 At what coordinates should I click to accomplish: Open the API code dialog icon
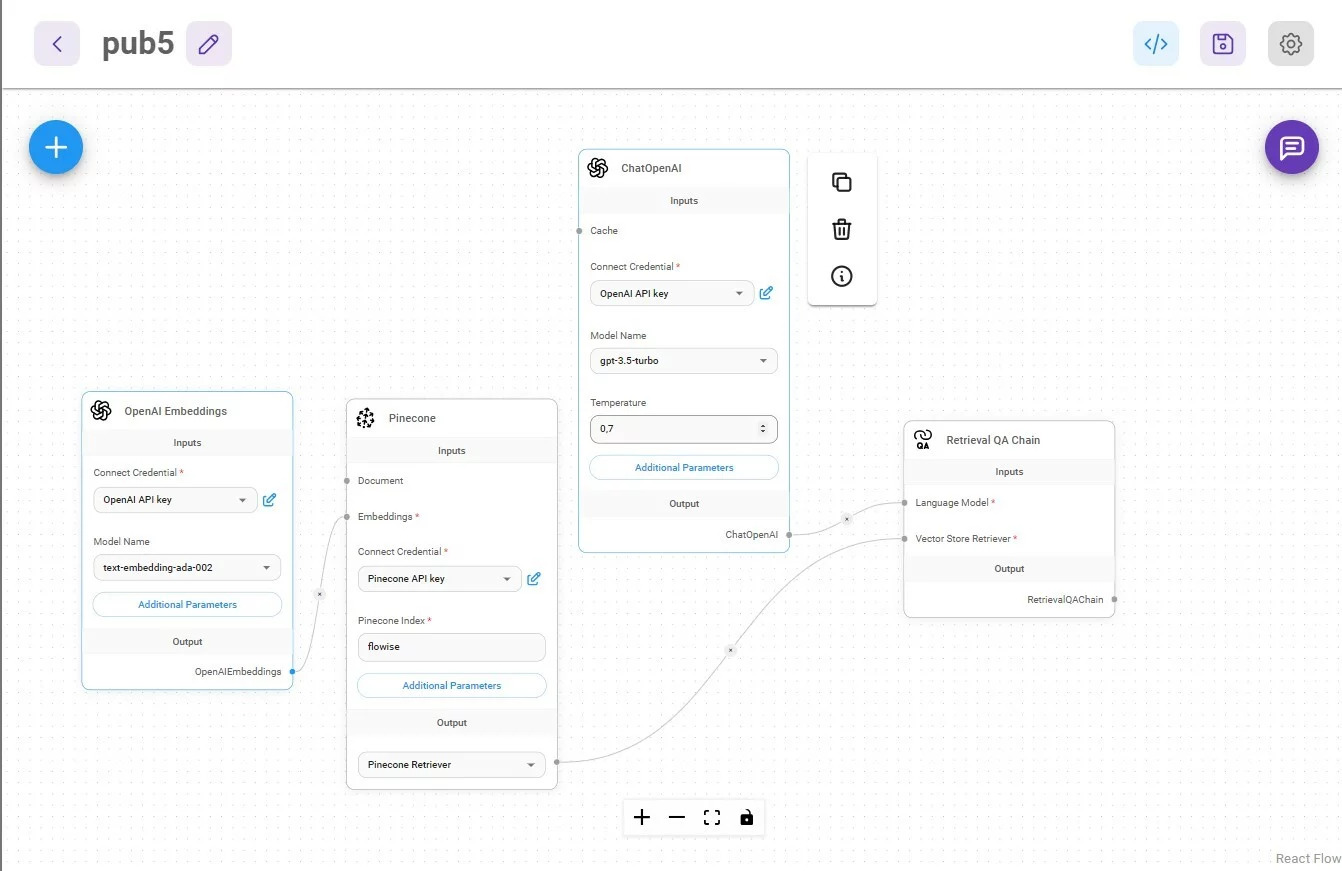[x=1156, y=44]
